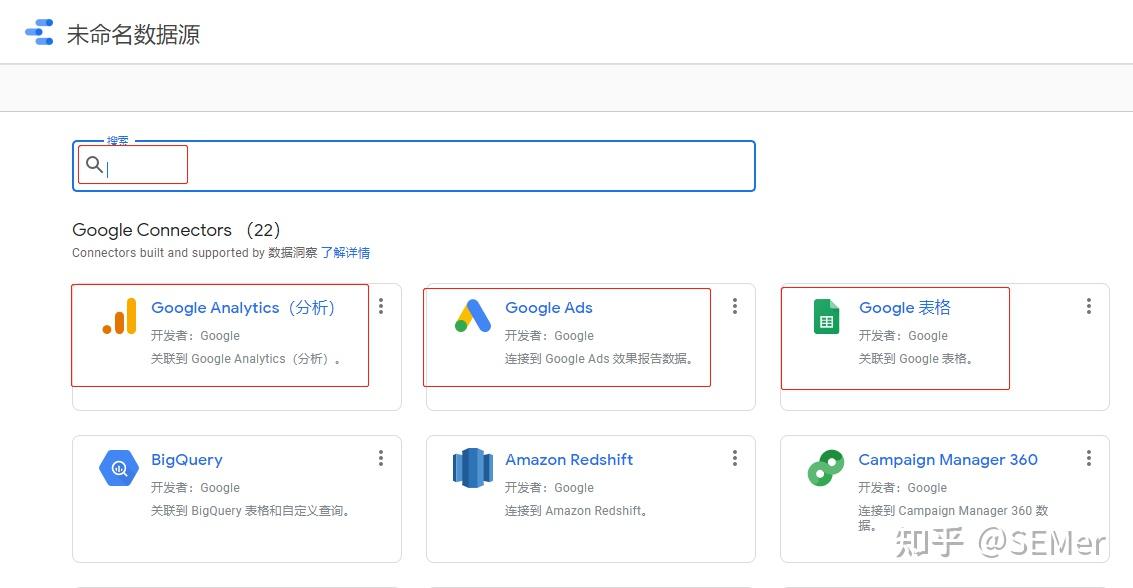Screen dimensions: 1133x588
Task: Click the Data Studio logo top left
Action: pos(38,31)
